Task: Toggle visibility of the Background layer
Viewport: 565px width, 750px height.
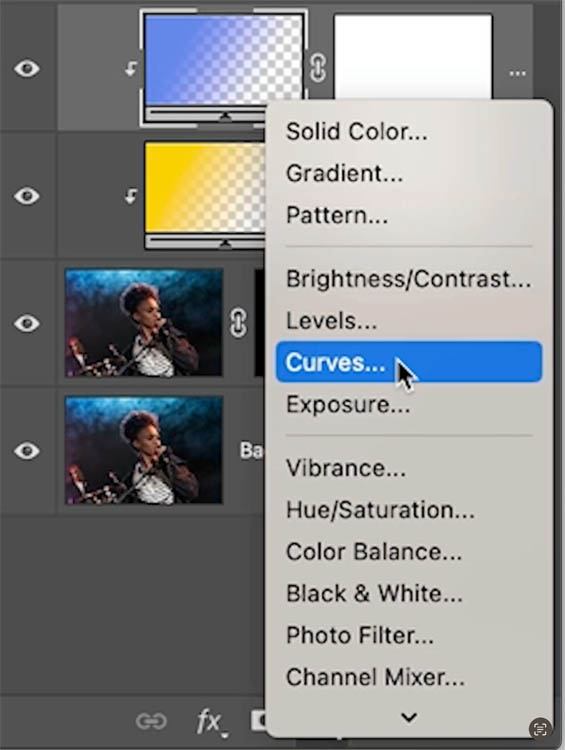Action: coord(27,451)
